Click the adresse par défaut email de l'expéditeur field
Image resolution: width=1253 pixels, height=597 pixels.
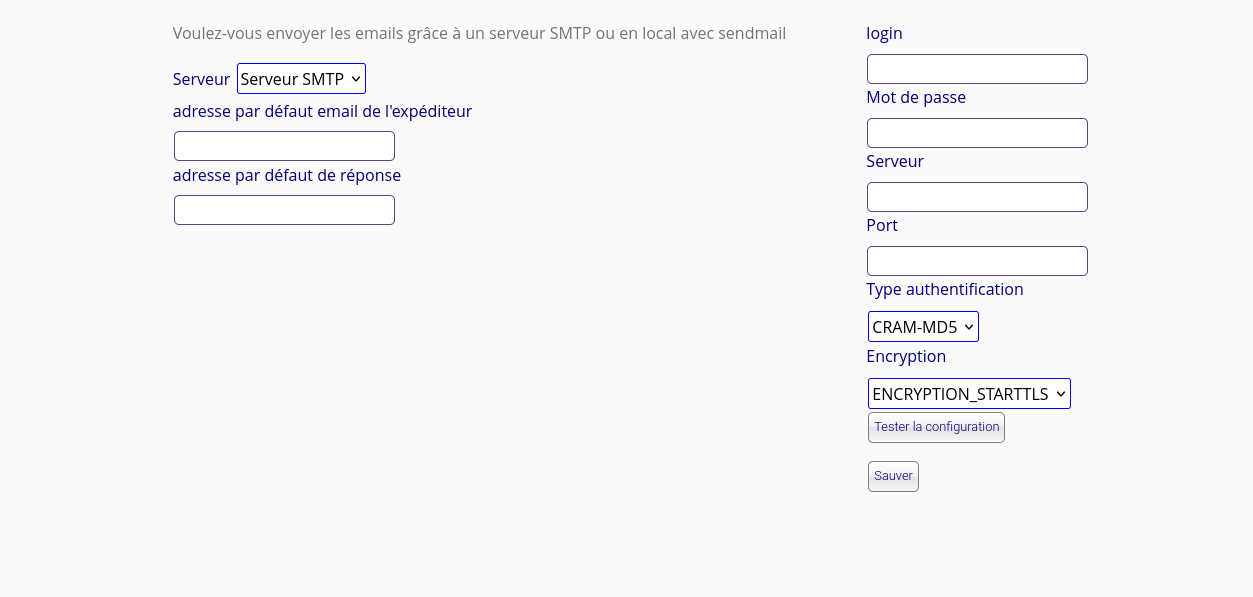284,145
